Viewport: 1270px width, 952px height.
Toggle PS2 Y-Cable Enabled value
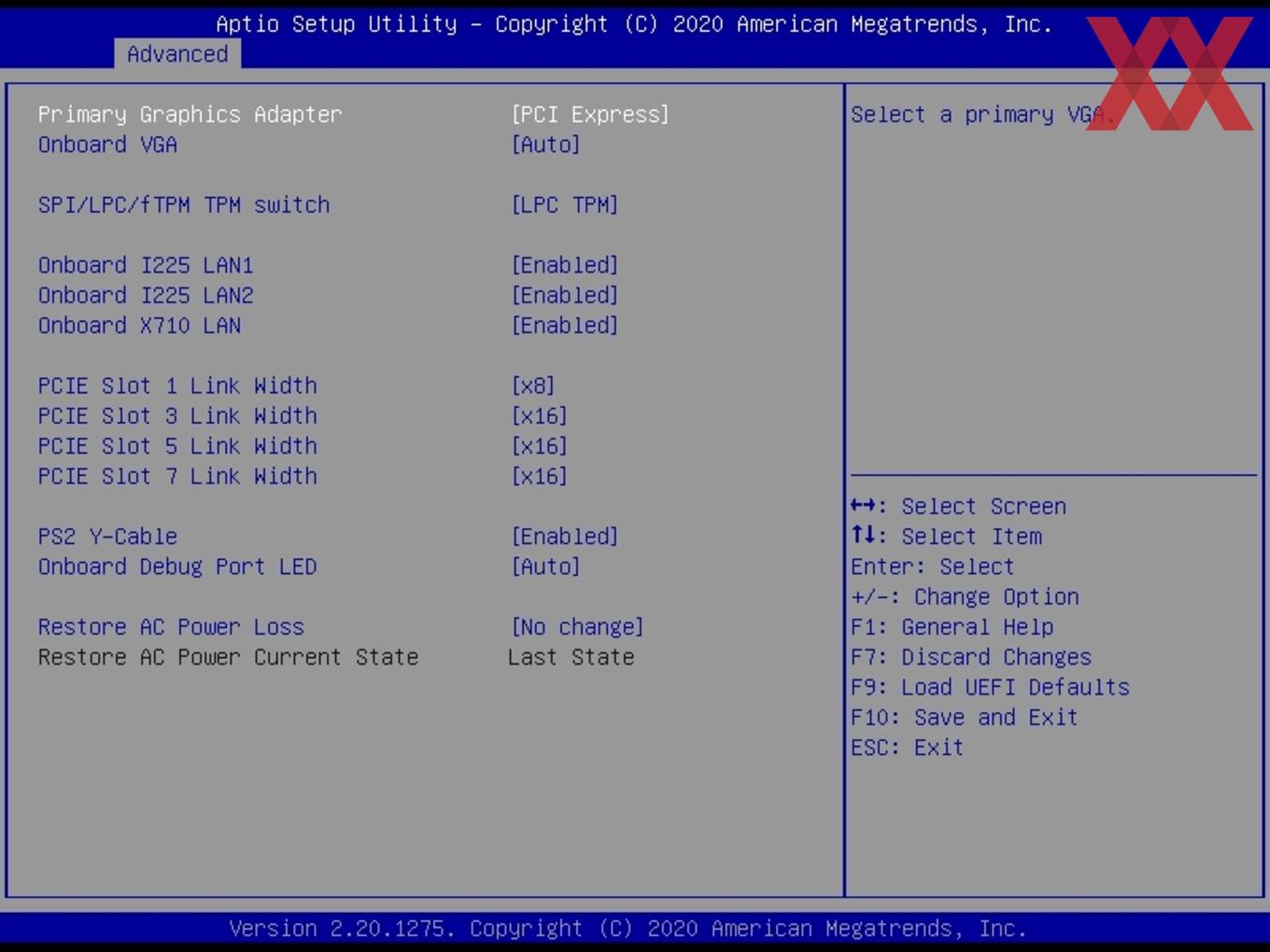pyautogui.click(x=564, y=536)
